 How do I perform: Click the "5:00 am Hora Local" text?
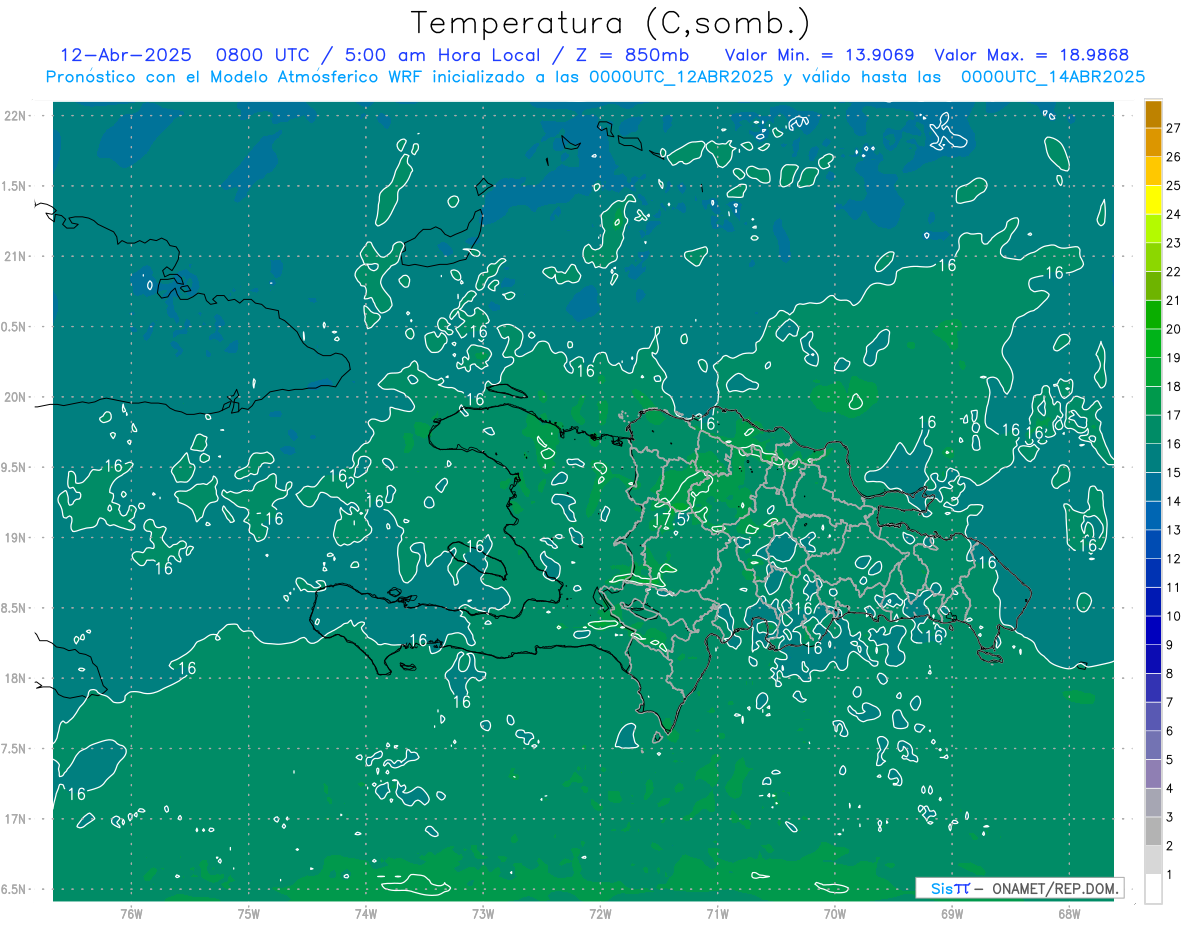pyautogui.click(x=442, y=55)
